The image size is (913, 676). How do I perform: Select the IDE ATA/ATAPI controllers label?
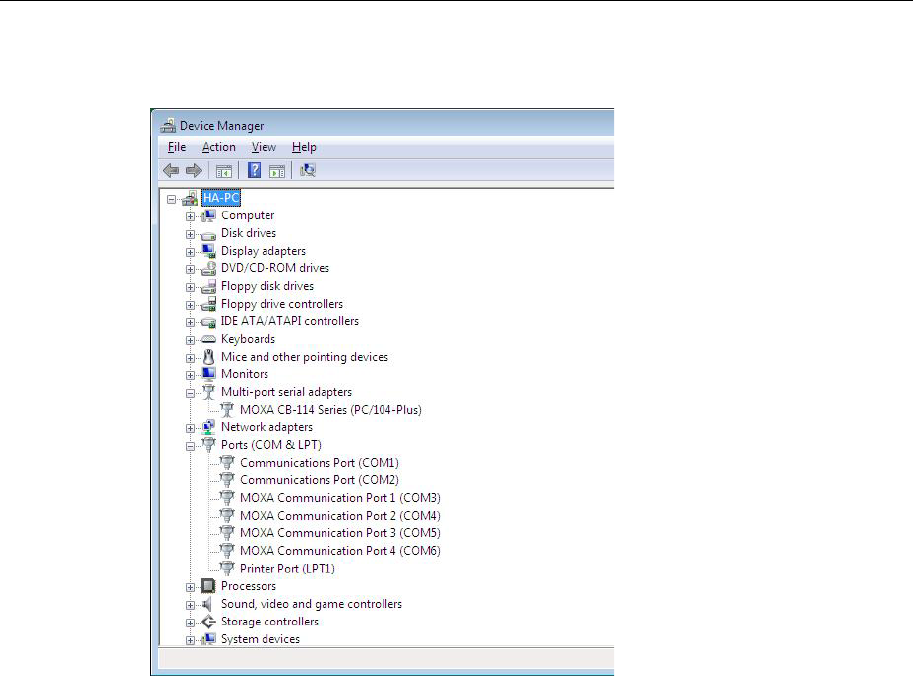[289, 321]
